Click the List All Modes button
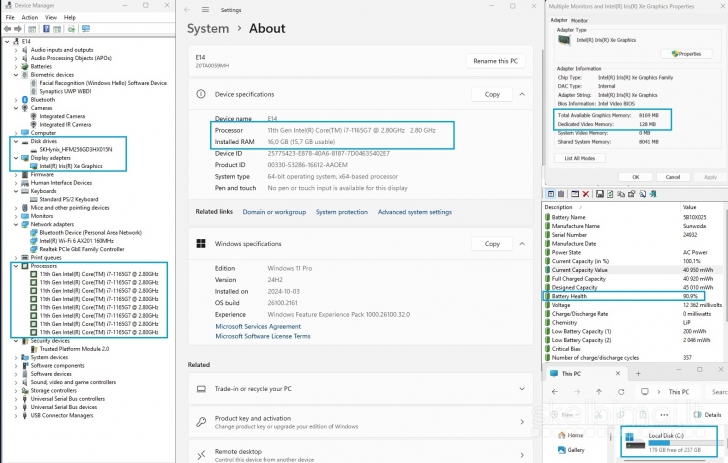Image resolution: width=728 pixels, height=463 pixels. (579, 158)
